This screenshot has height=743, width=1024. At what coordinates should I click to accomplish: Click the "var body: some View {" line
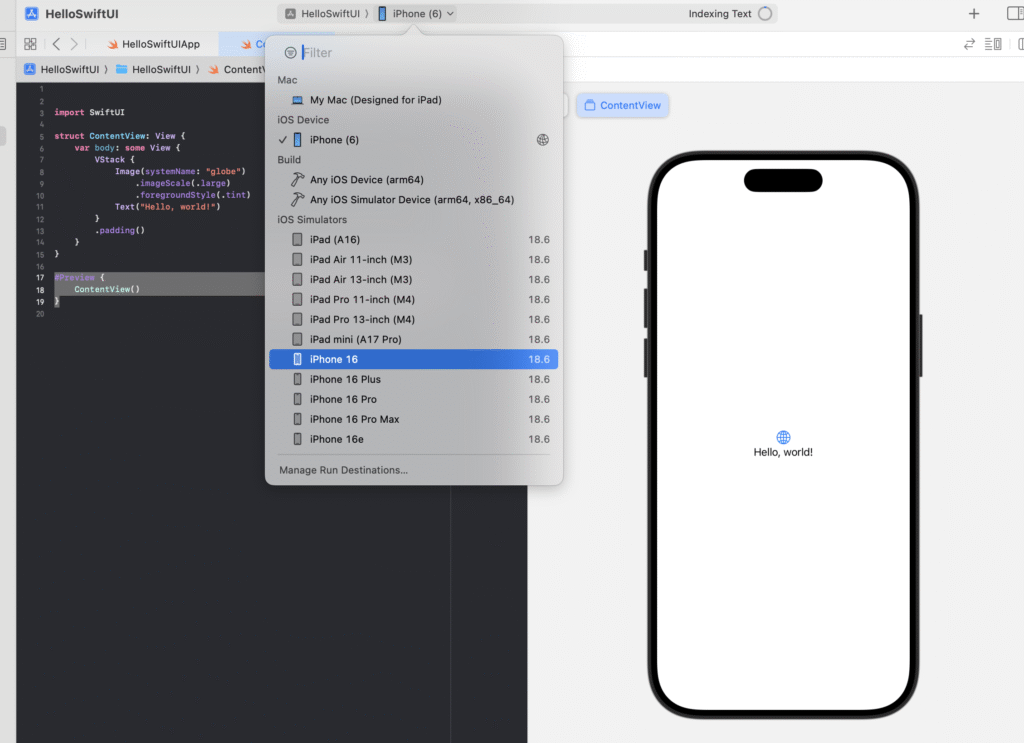coord(127,148)
